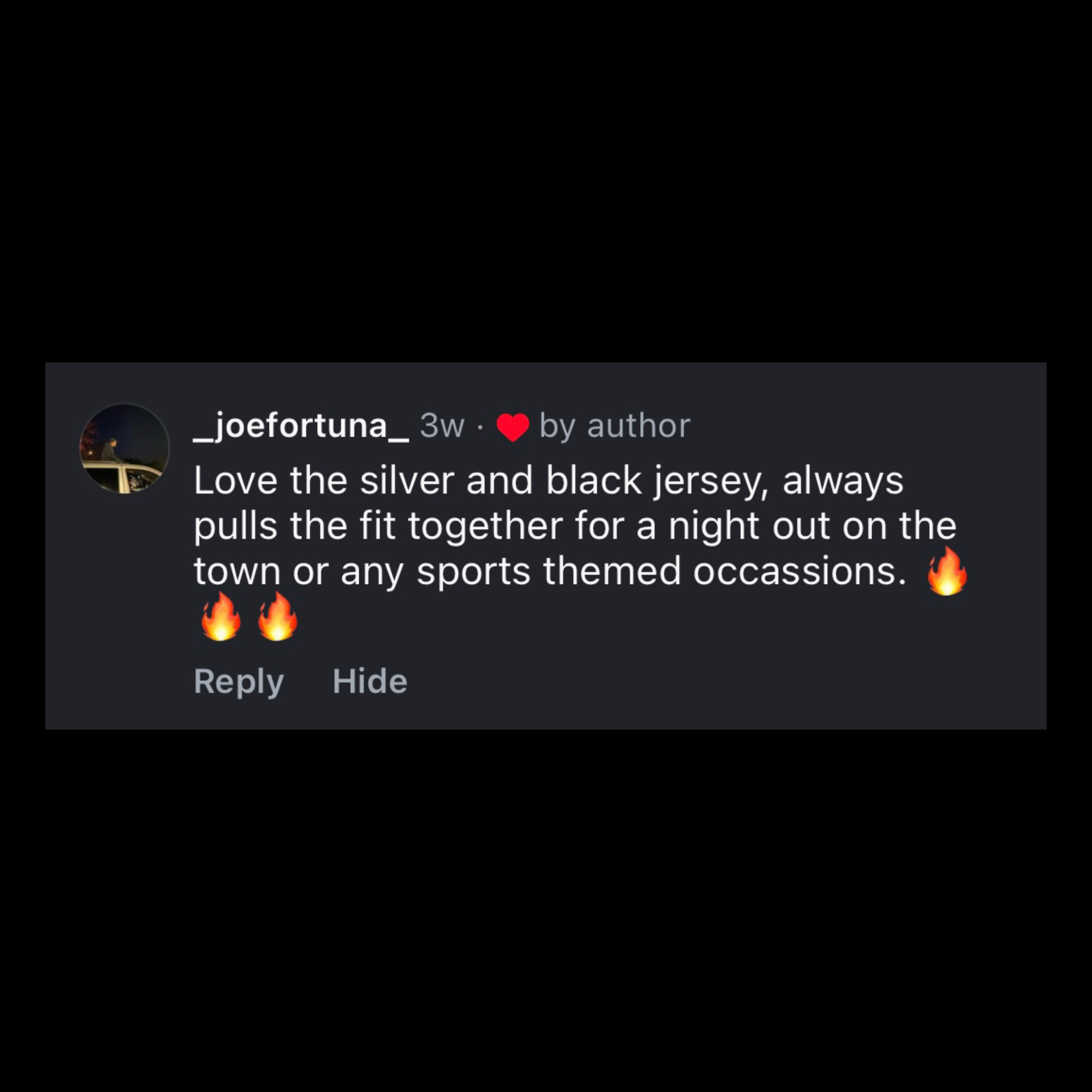Click the red heart liked-by-author icon
This screenshot has width=1092, height=1092.
coord(513,428)
